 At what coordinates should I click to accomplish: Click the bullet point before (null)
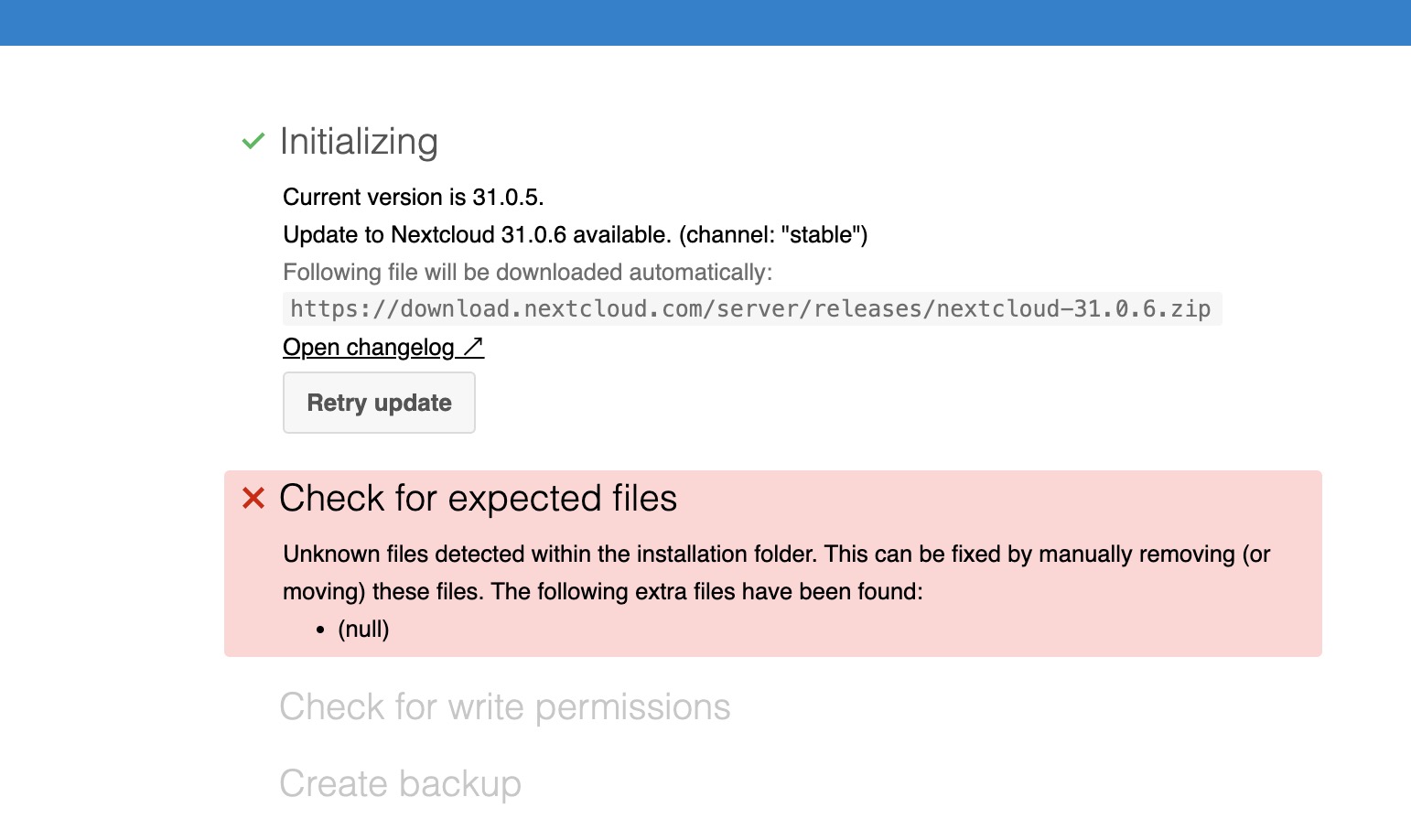[320, 630]
